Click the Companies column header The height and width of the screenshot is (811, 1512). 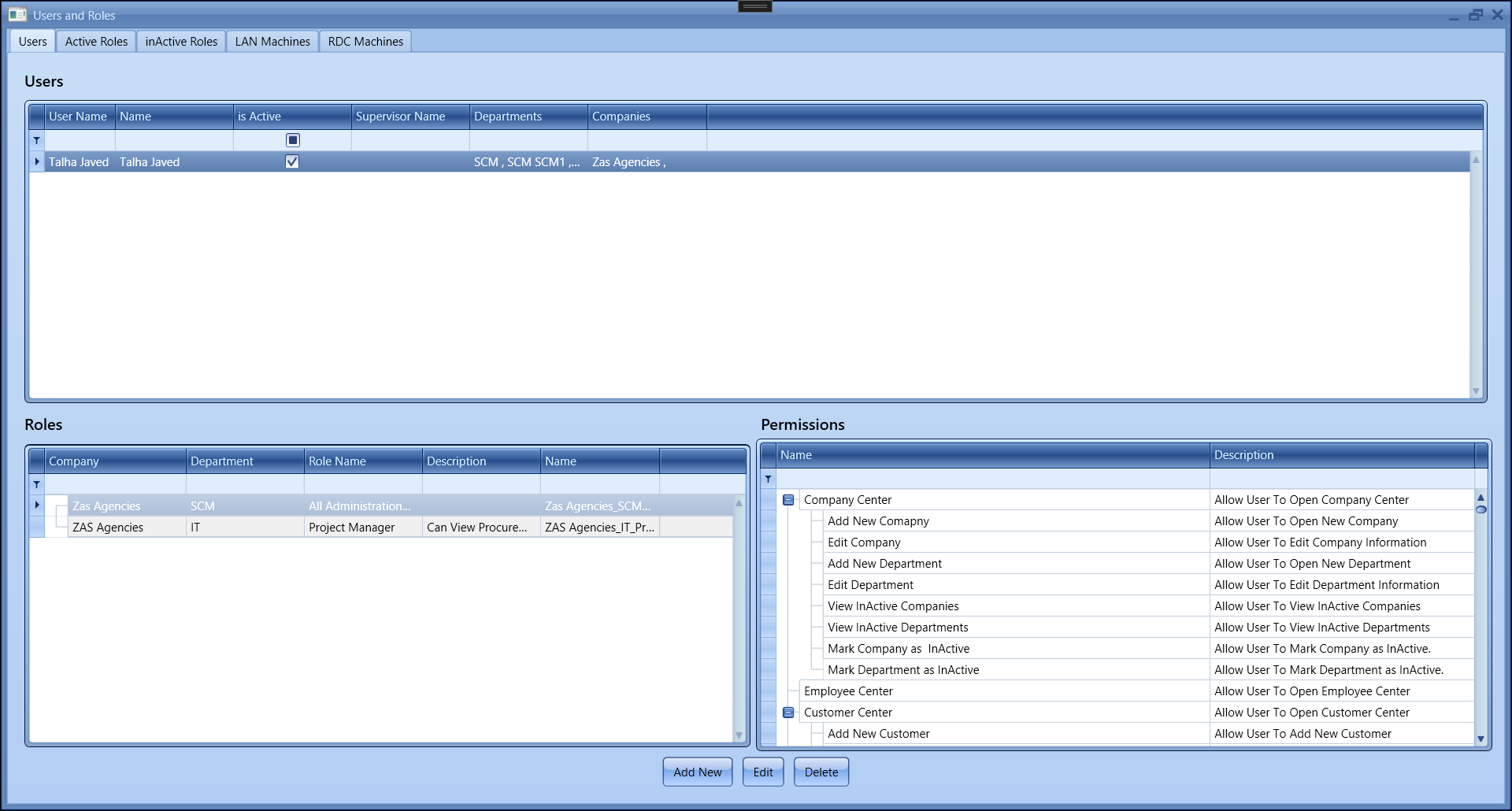647,117
